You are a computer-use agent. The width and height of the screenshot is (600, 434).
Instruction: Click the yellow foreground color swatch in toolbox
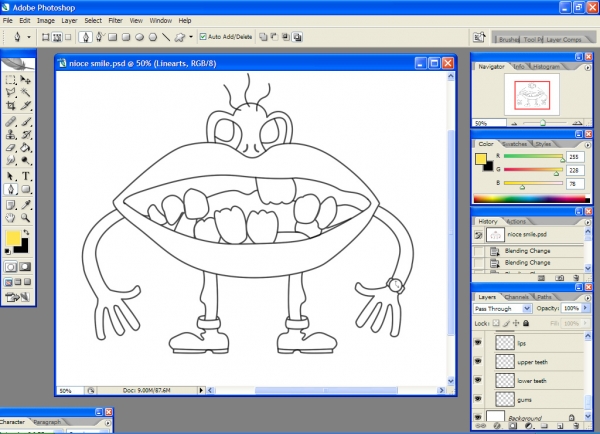13,238
